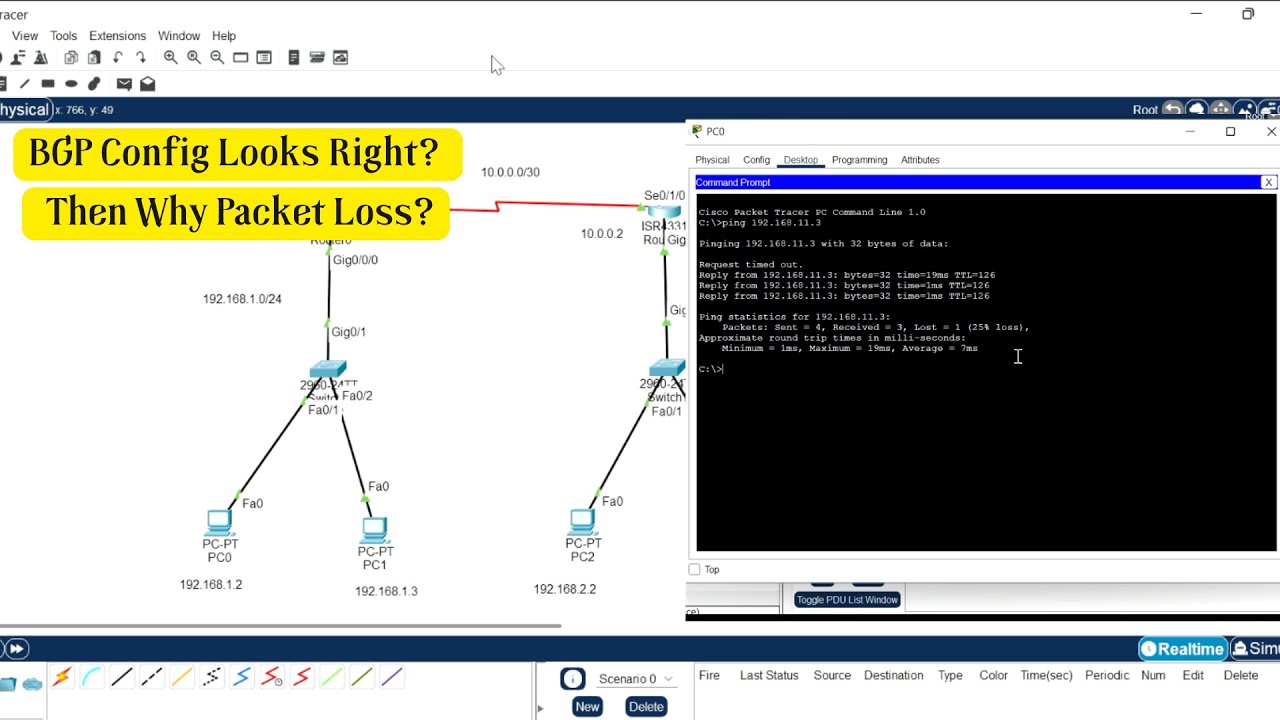Screen dimensions: 1280x720
Task: Click PC2 computer in the topology
Action: pyautogui.click(x=582, y=523)
